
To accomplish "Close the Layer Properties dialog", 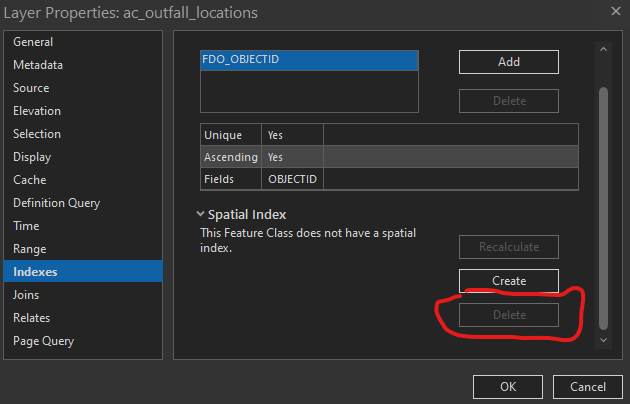I will (x=613, y=13).
